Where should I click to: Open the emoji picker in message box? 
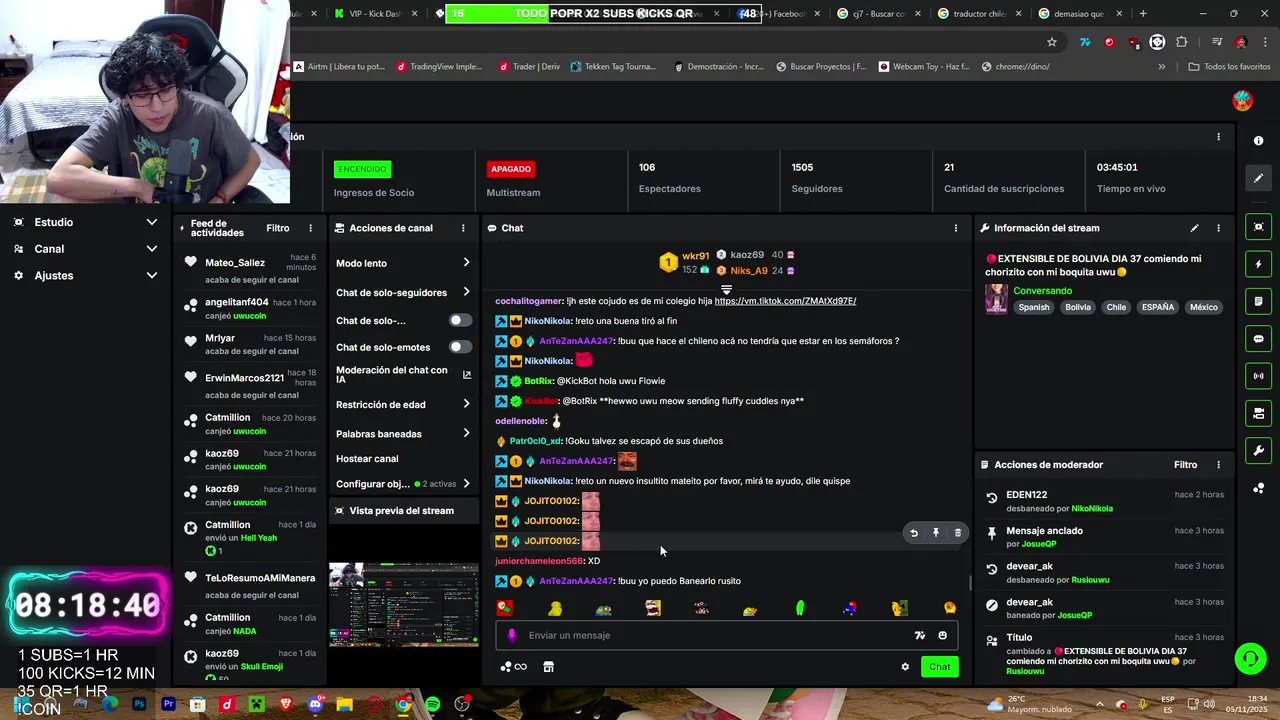pos(942,635)
